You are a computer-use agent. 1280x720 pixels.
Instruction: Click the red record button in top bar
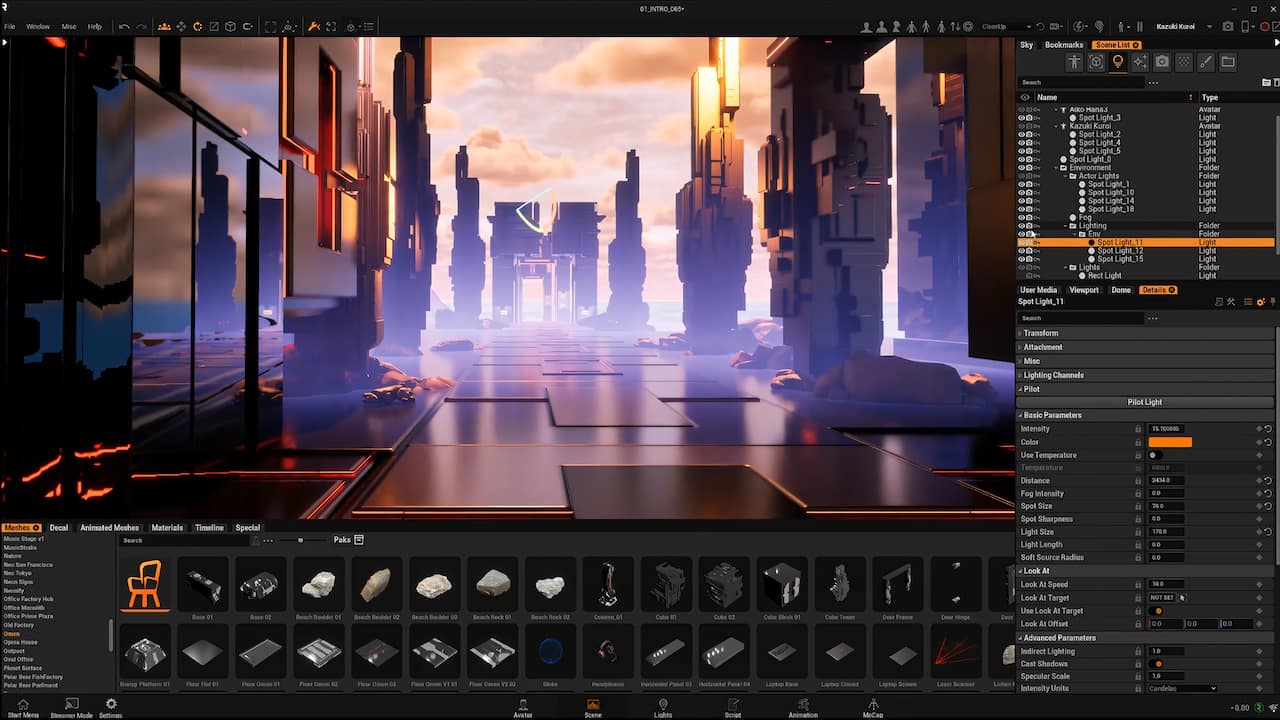1266,26
